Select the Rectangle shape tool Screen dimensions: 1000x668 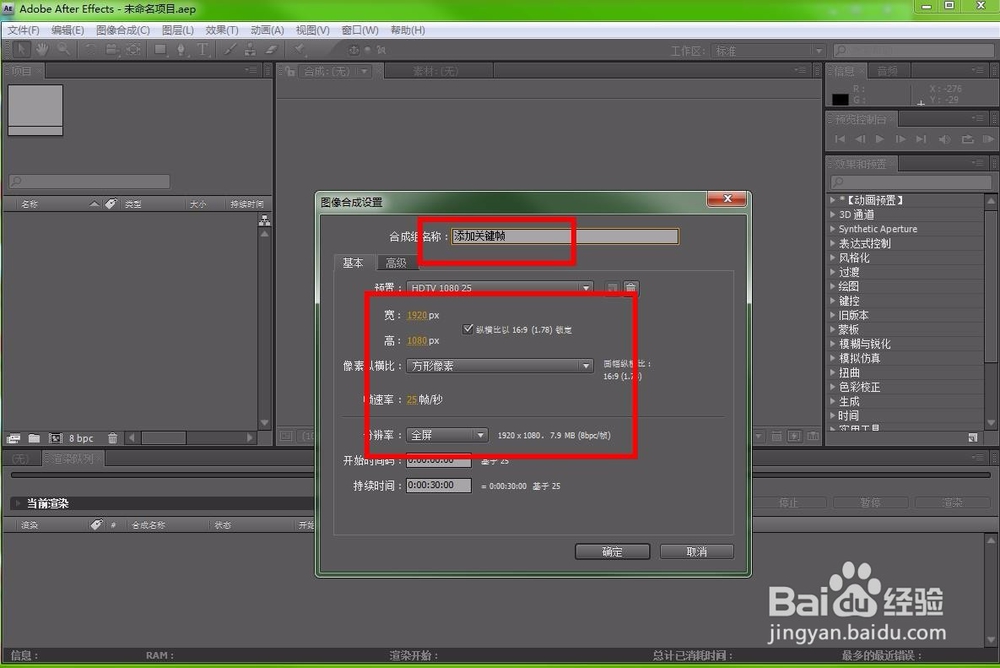coord(161,49)
